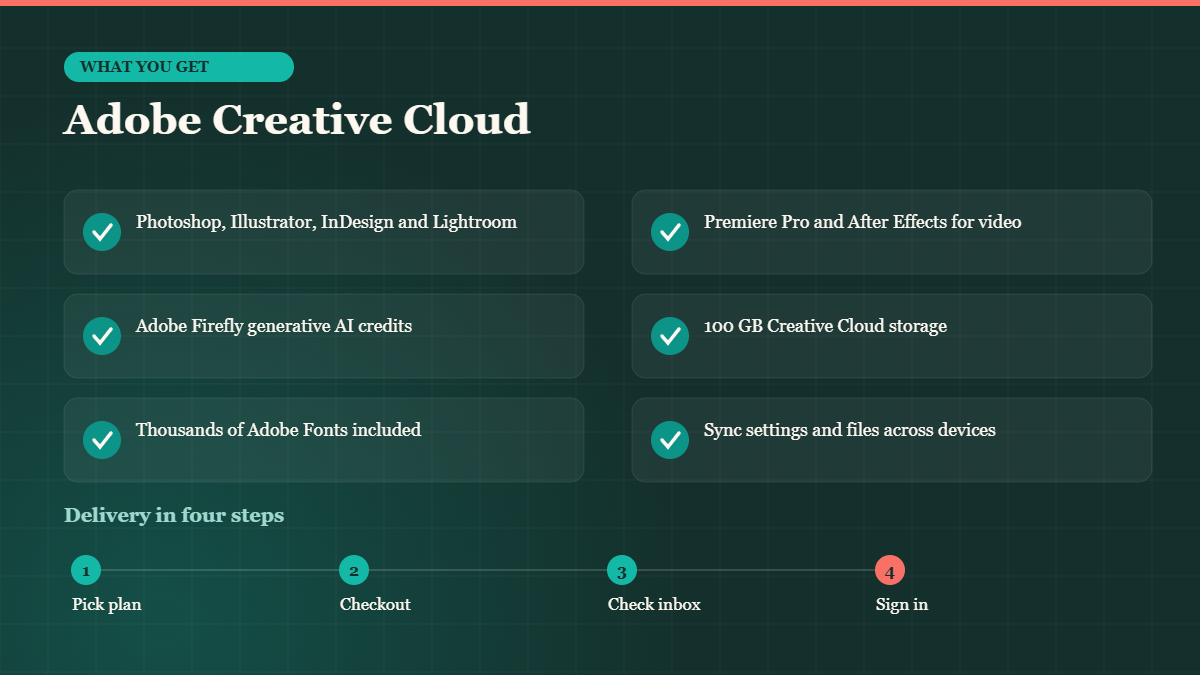This screenshot has width=1200, height=675.
Task: Click the checkmark icon beside Photoshop, Illustrator, InDesign
Action: pos(102,232)
